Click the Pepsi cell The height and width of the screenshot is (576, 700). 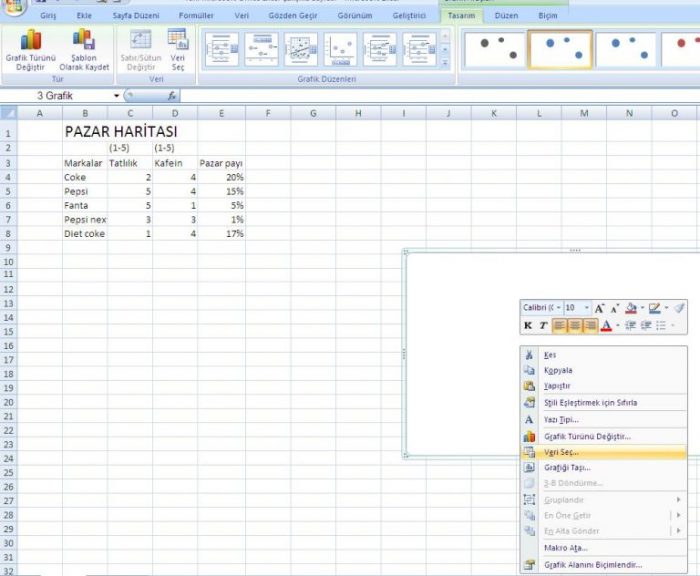pos(85,191)
